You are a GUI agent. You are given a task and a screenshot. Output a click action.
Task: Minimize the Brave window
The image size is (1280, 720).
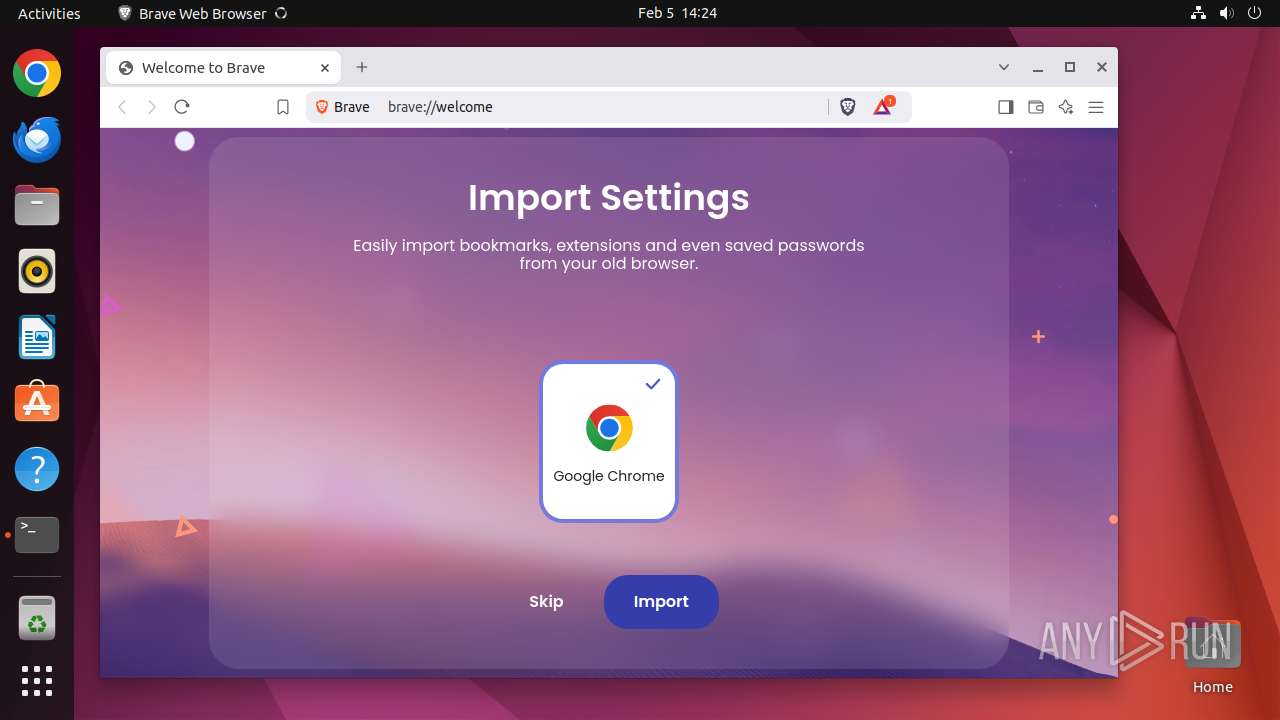1038,67
